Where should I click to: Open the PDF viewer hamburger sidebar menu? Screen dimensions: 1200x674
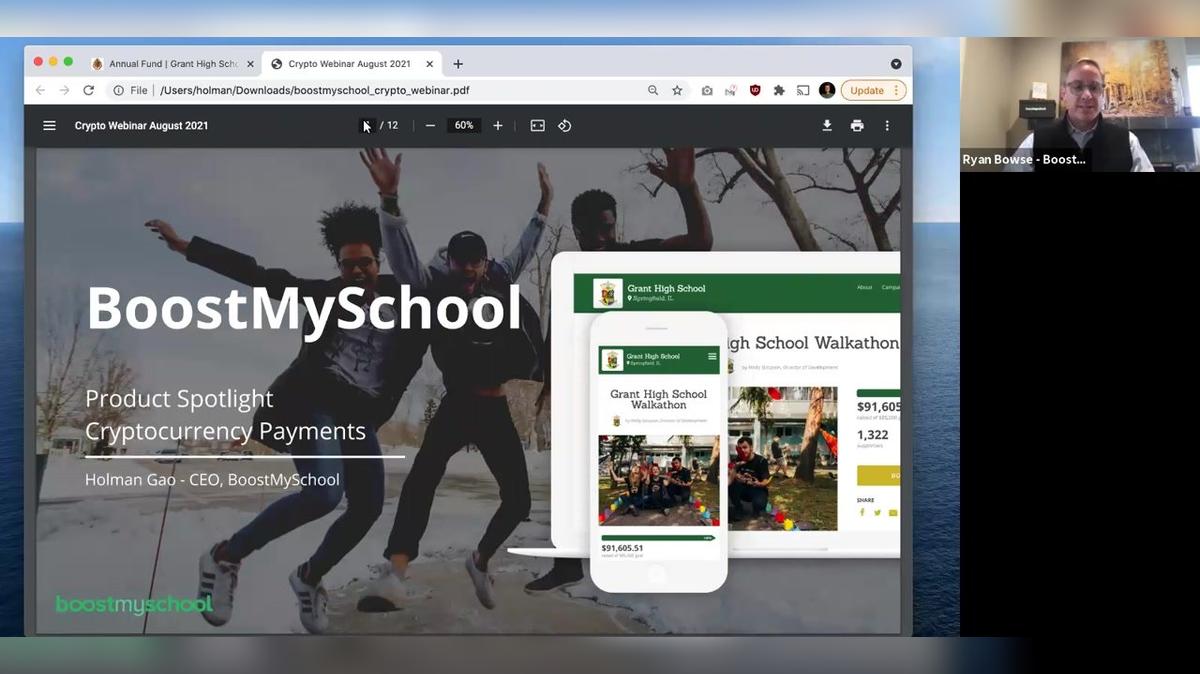pyautogui.click(x=49, y=125)
